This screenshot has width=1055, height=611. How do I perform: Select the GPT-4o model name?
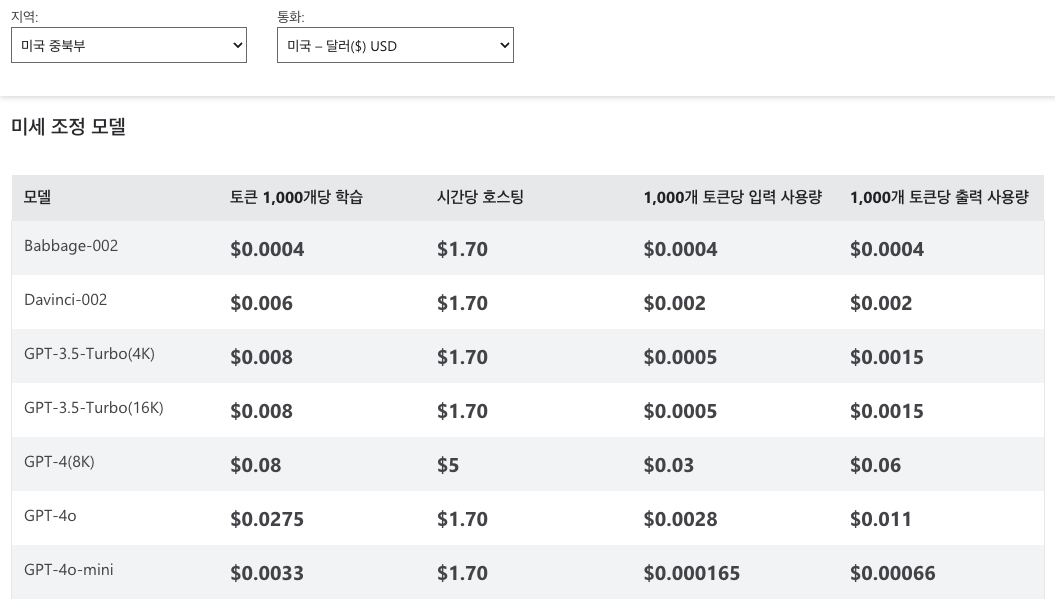coord(50,516)
